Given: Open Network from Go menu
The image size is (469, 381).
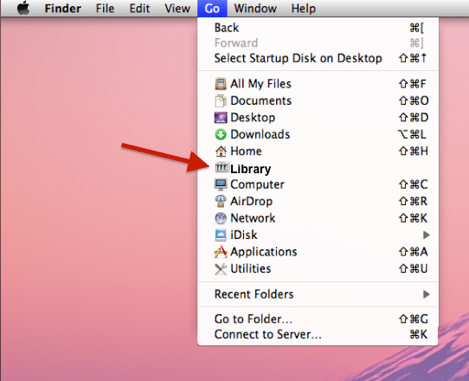Looking at the screenshot, I should pos(318,218).
